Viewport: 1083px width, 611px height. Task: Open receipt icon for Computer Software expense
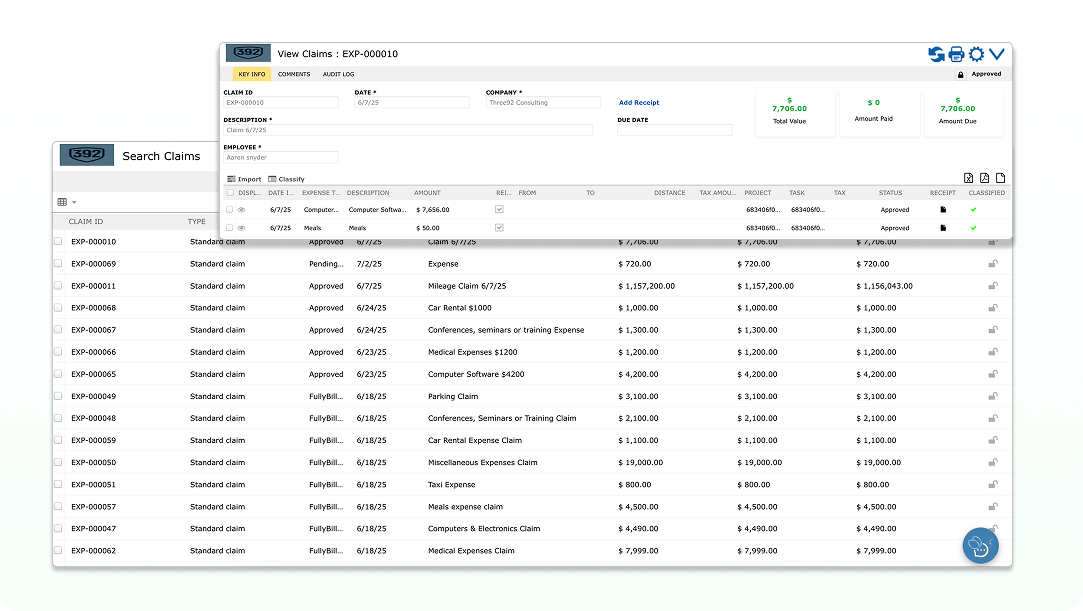pyautogui.click(x=943, y=210)
